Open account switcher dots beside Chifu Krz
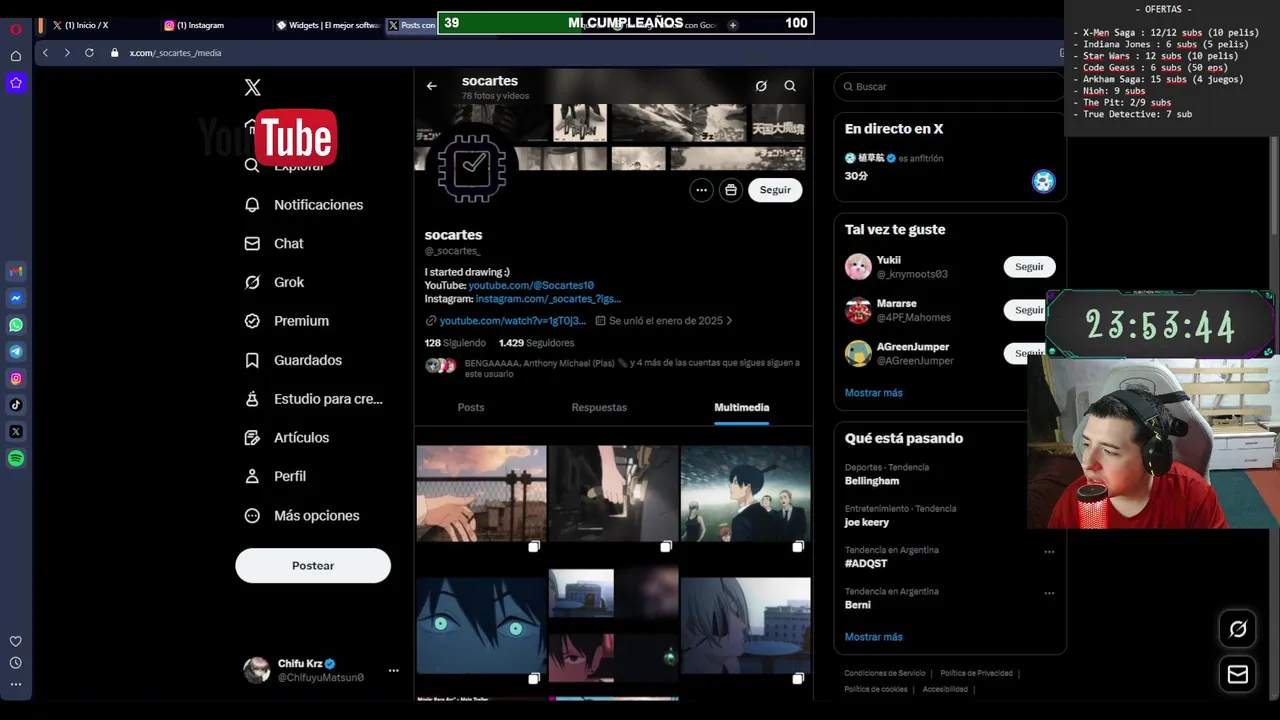Viewport: 1280px width, 720px height. (393, 670)
